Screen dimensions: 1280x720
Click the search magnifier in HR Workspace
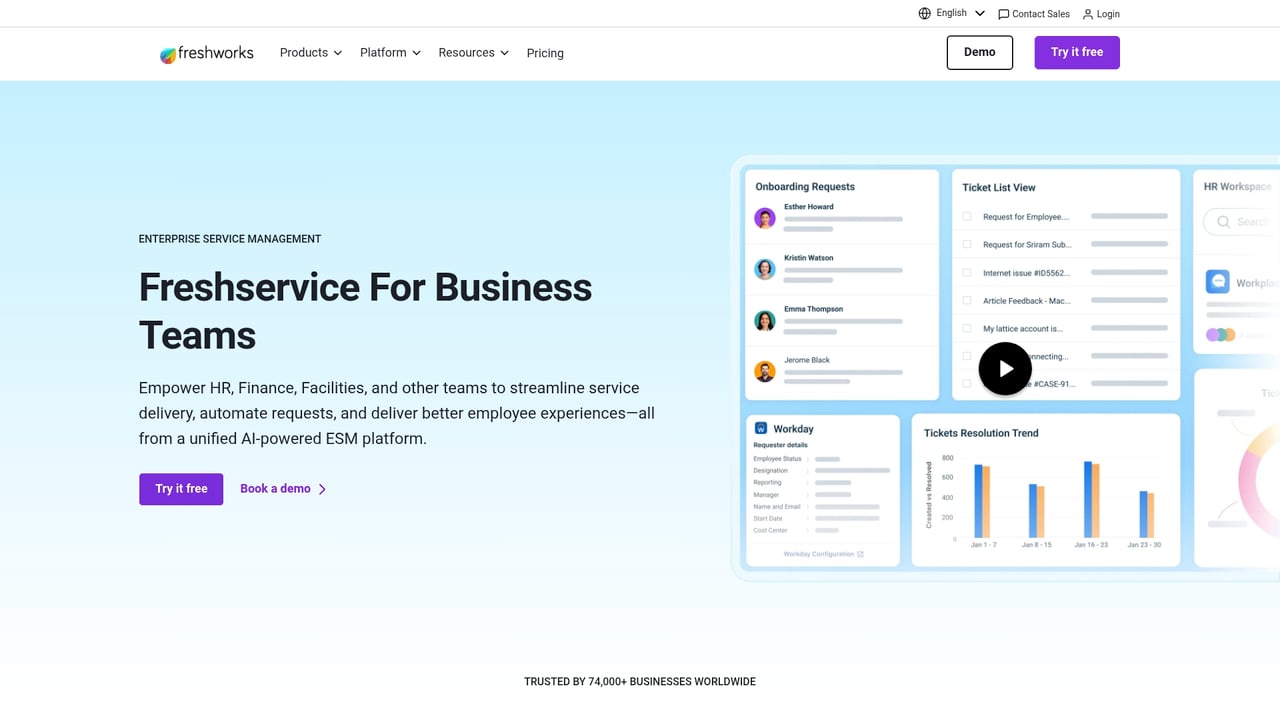(x=1223, y=221)
